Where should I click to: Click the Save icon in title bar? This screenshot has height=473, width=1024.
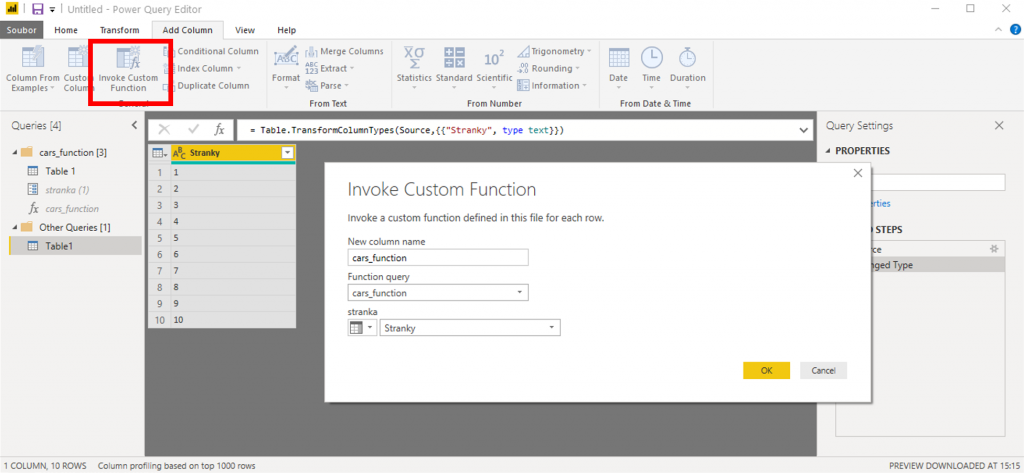pyautogui.click(x=38, y=9)
